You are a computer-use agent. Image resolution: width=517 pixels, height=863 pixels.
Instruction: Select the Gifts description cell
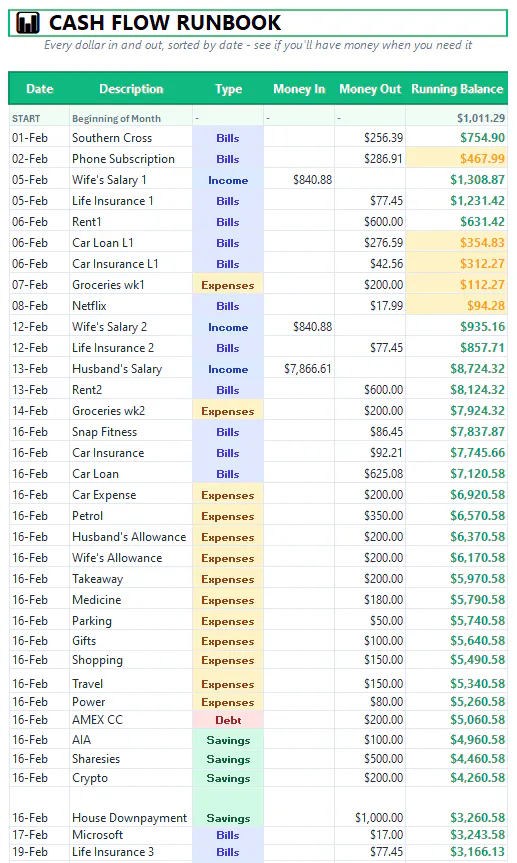coord(131,641)
